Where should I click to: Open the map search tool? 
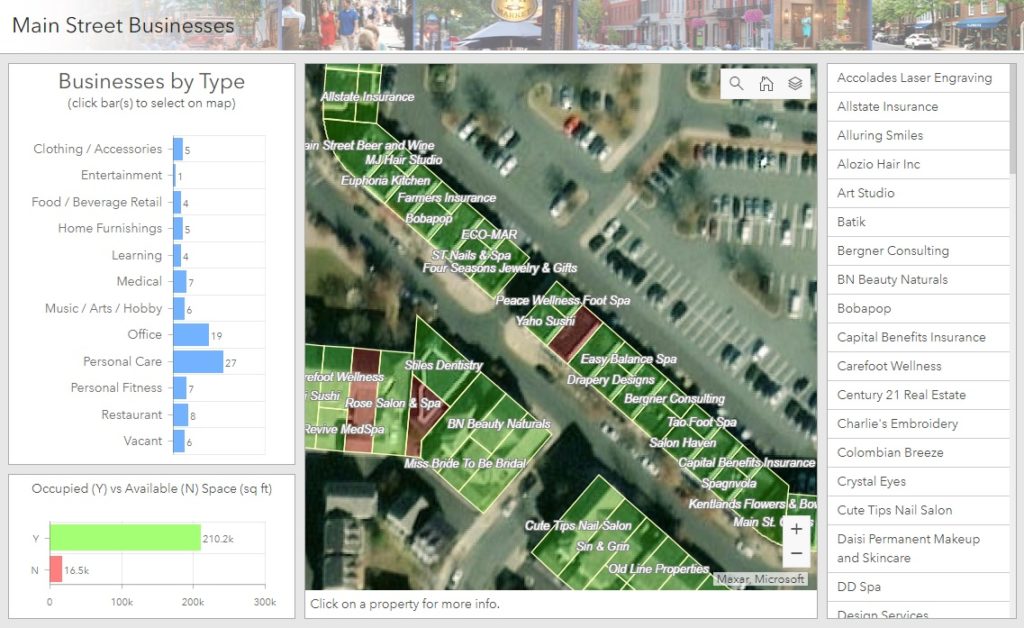pyautogui.click(x=736, y=84)
